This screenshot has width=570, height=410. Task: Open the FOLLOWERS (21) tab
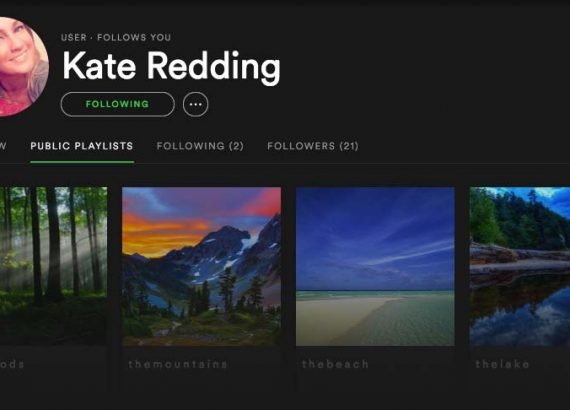[x=313, y=146]
